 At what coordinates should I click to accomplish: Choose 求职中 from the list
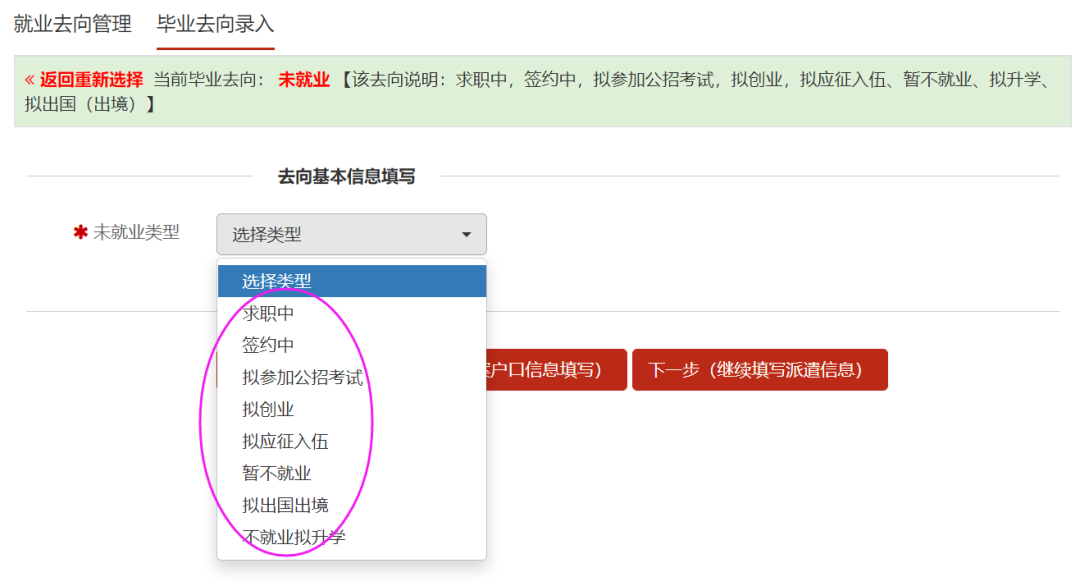(x=352, y=313)
